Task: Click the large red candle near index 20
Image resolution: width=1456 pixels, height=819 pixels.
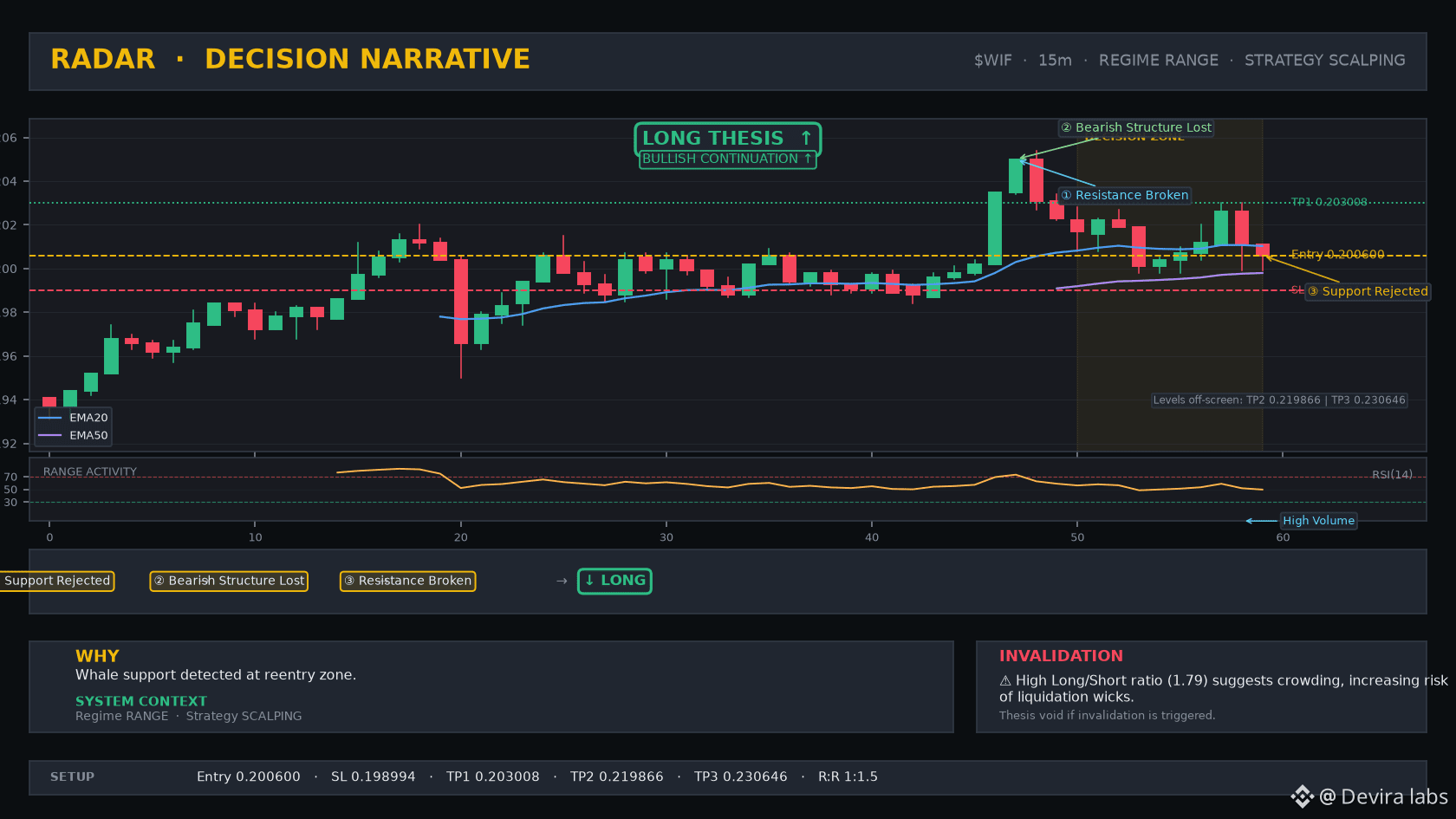Action: coord(461,302)
